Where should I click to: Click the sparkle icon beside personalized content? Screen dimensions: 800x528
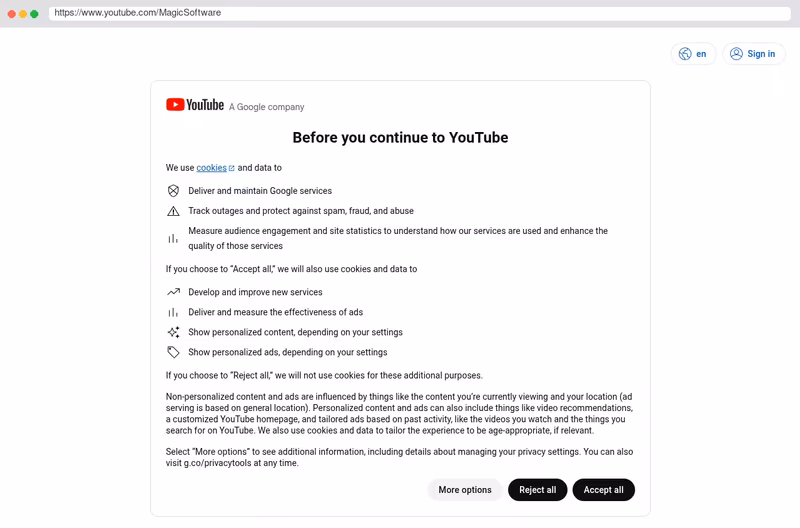(x=173, y=332)
